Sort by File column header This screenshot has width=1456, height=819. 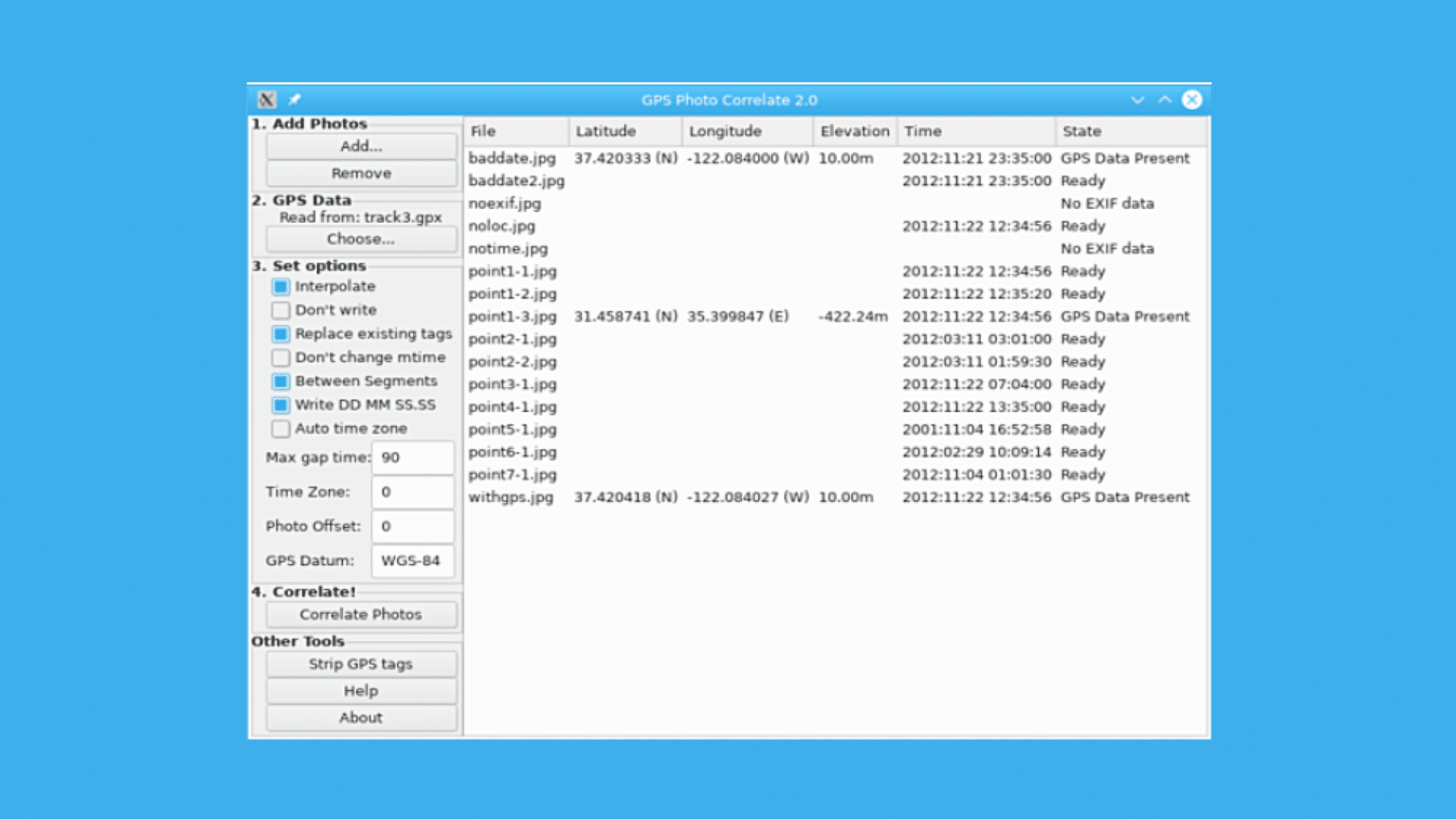pos(516,131)
